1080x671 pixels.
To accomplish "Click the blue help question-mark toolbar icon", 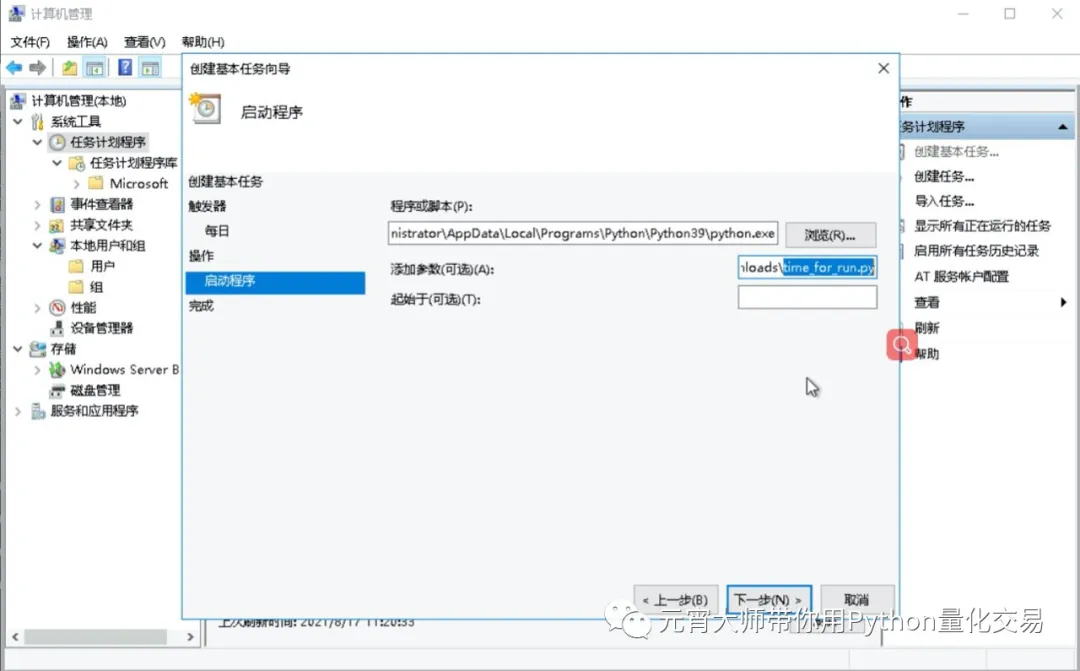I will (125, 68).
